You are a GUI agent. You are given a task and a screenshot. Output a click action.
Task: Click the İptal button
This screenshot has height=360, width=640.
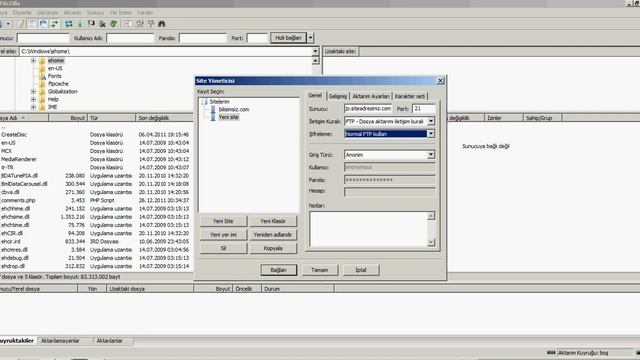pos(361,270)
